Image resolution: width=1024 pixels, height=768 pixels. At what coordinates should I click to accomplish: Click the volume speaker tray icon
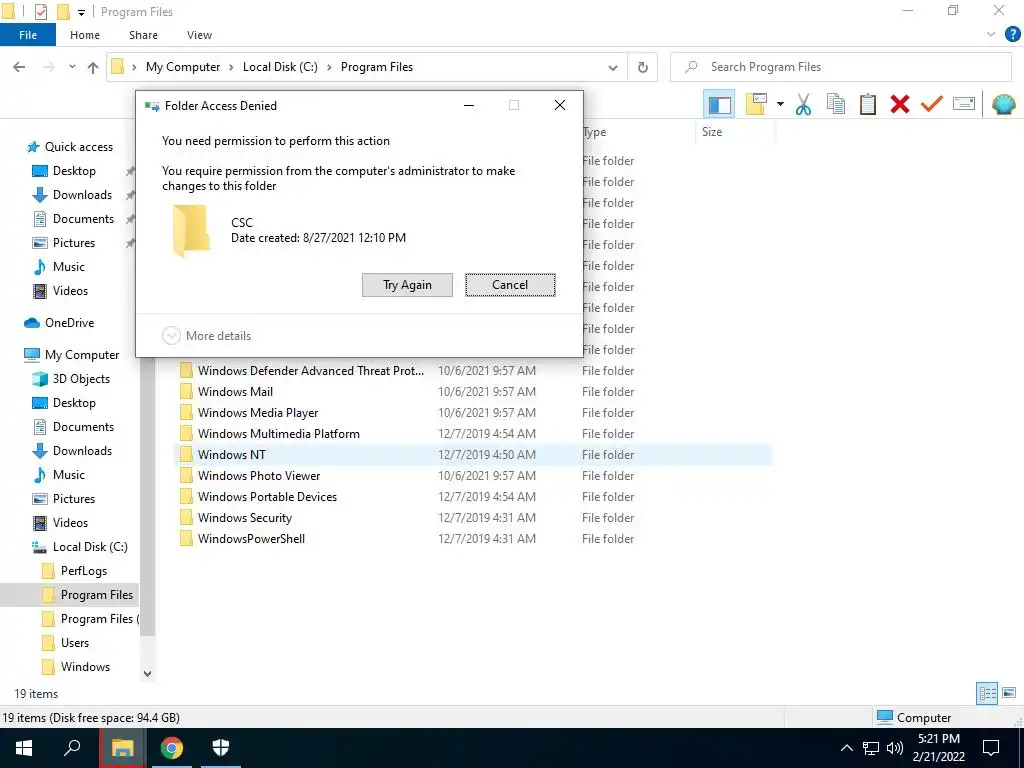(x=895, y=748)
